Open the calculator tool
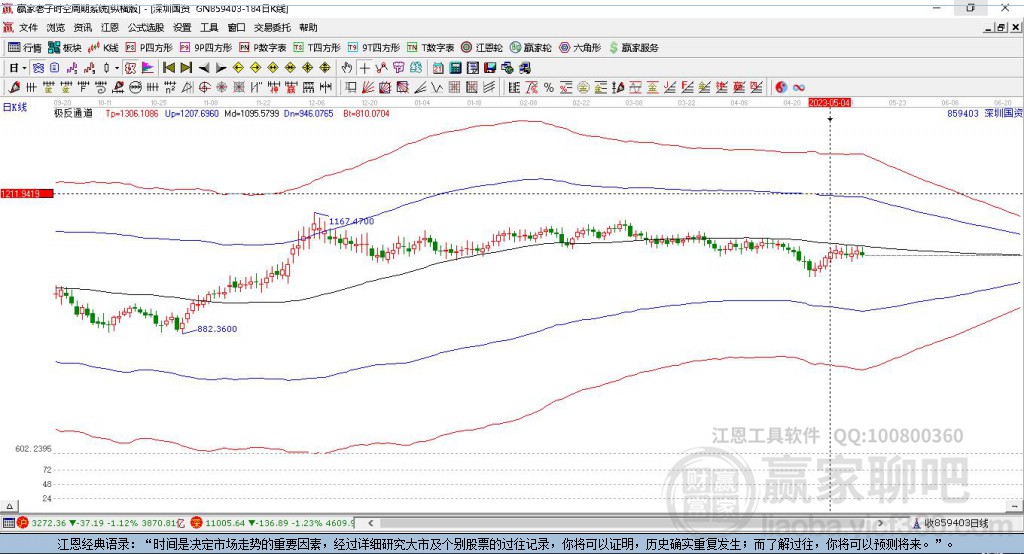This screenshot has width=1024, height=554. click(x=455, y=68)
